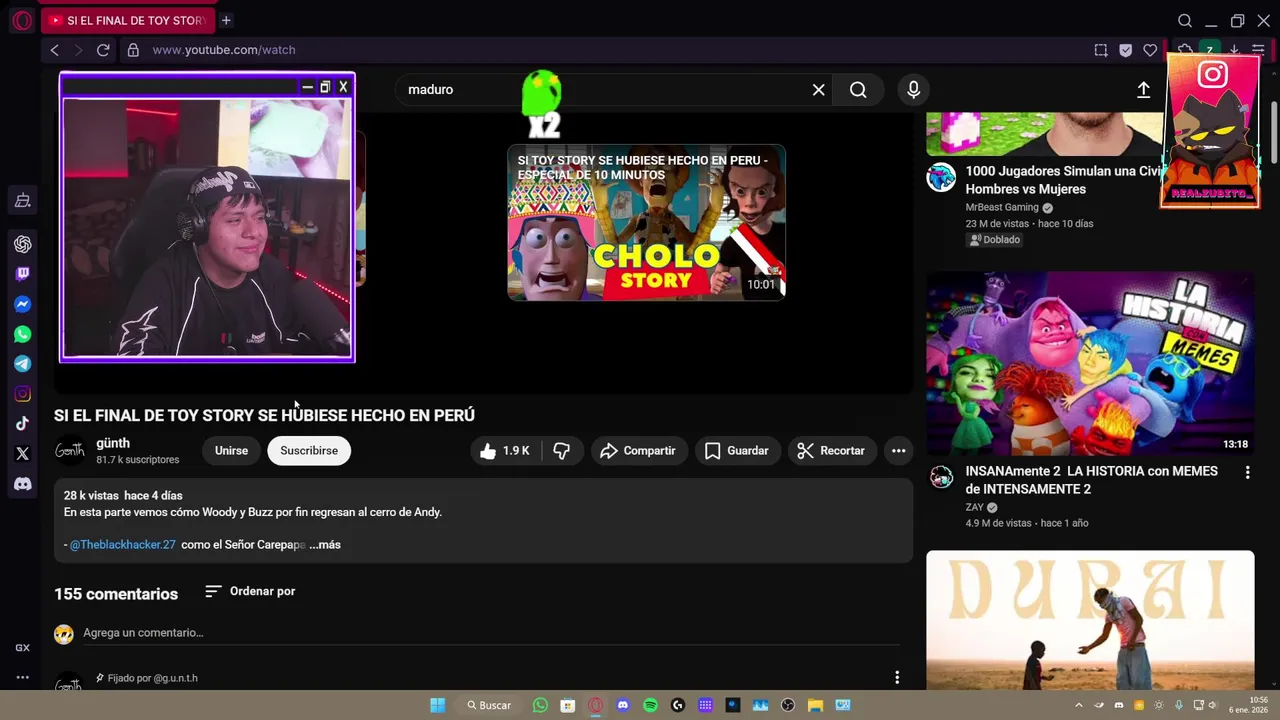This screenshot has height=720, width=1280.
Task: Open OBS Studio from the taskbar
Action: (x=788, y=705)
